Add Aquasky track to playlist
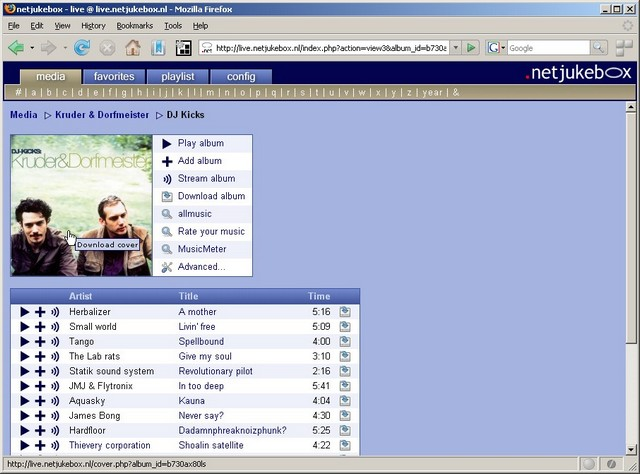Viewport: 640px width, 474px height. click(x=40, y=401)
